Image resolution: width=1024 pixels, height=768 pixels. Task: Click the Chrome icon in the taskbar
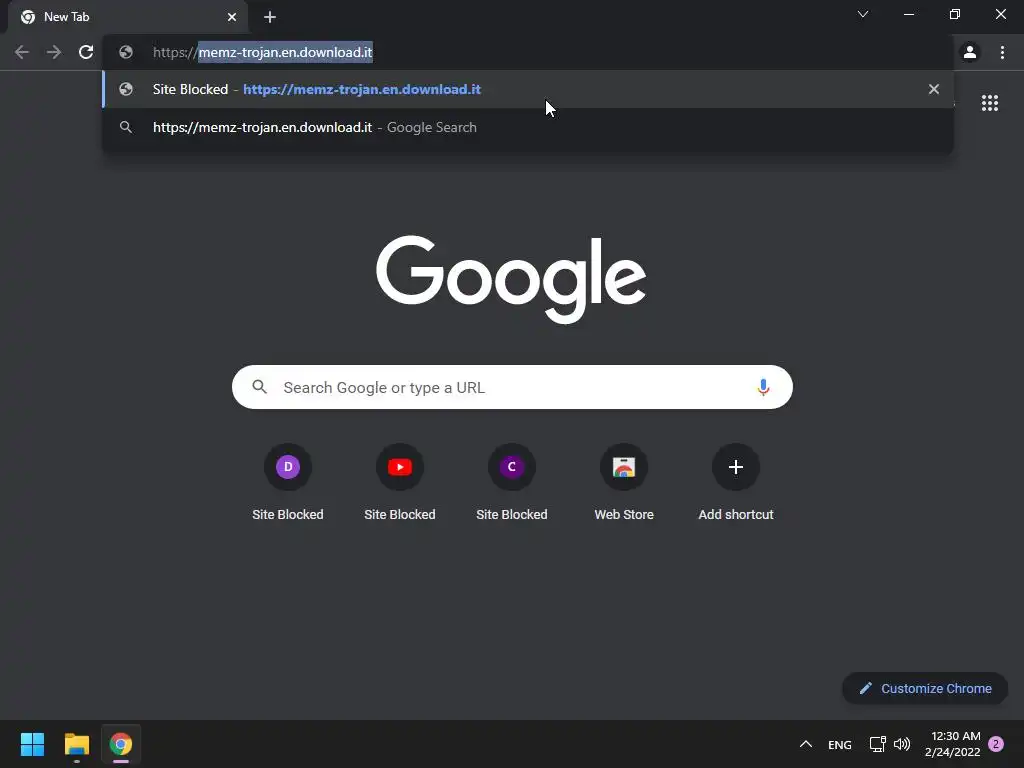pos(121,744)
